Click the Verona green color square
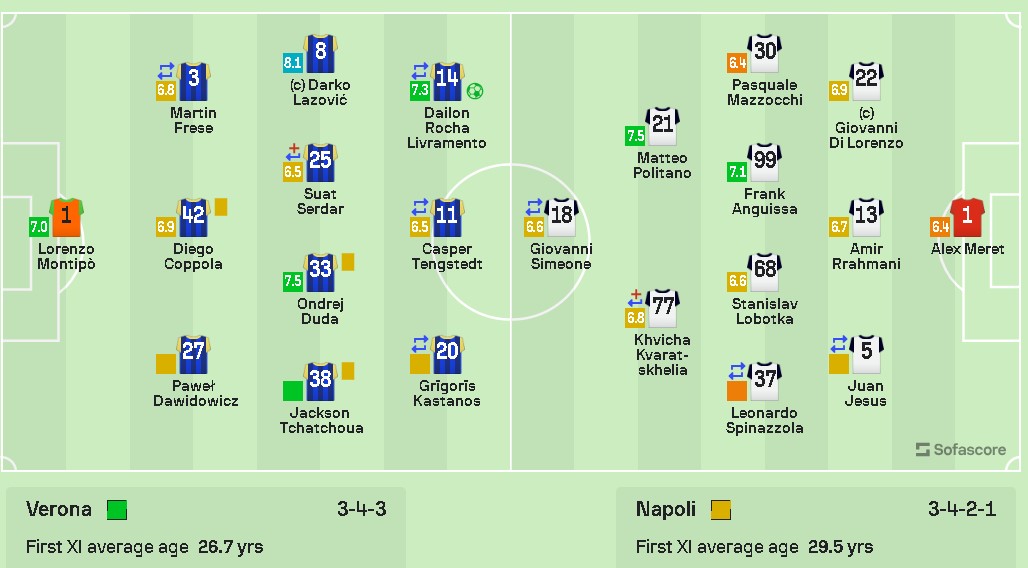1028x568 pixels. [x=117, y=510]
